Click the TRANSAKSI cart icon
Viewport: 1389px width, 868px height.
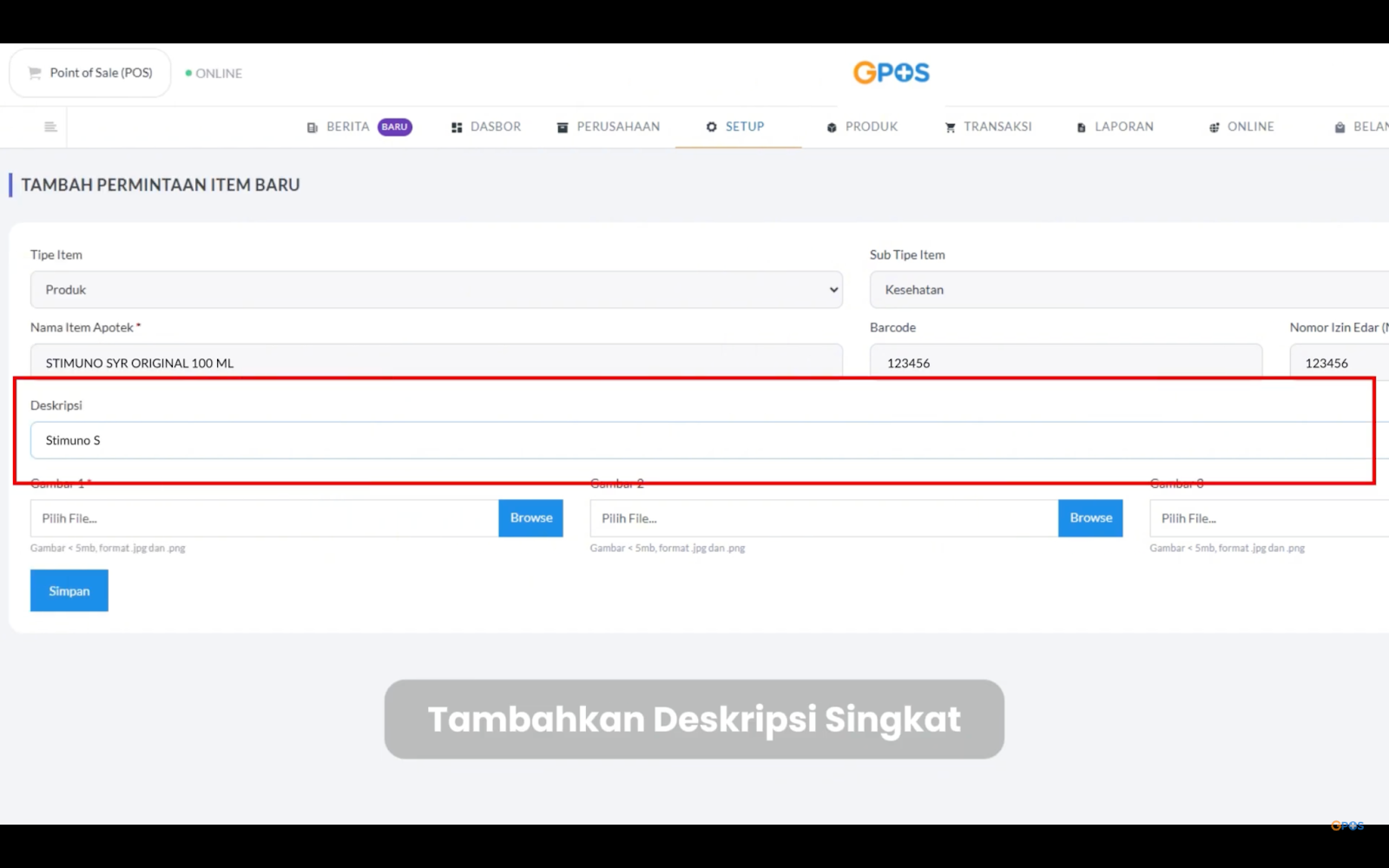(950, 128)
